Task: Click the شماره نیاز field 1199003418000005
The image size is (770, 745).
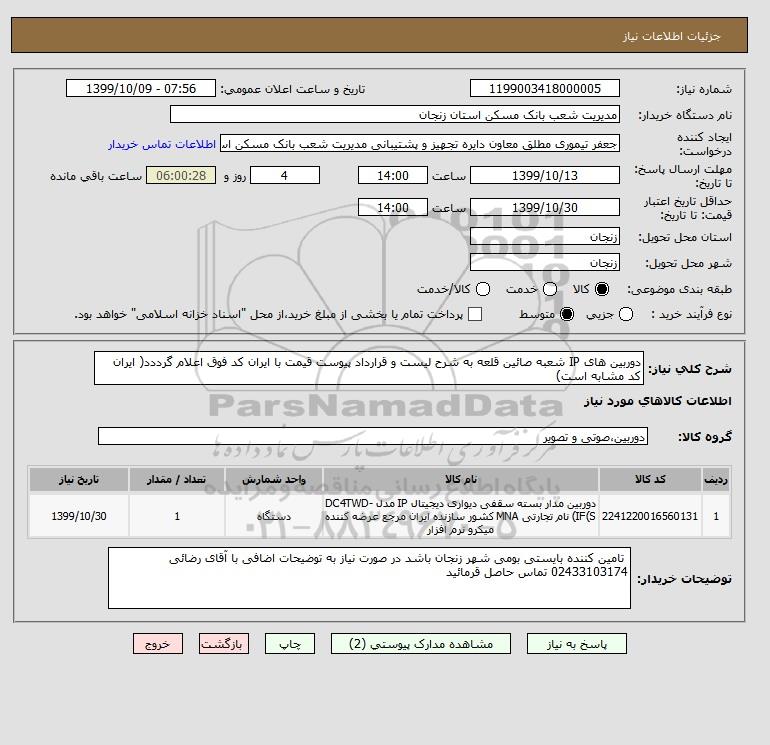Action: click(545, 88)
